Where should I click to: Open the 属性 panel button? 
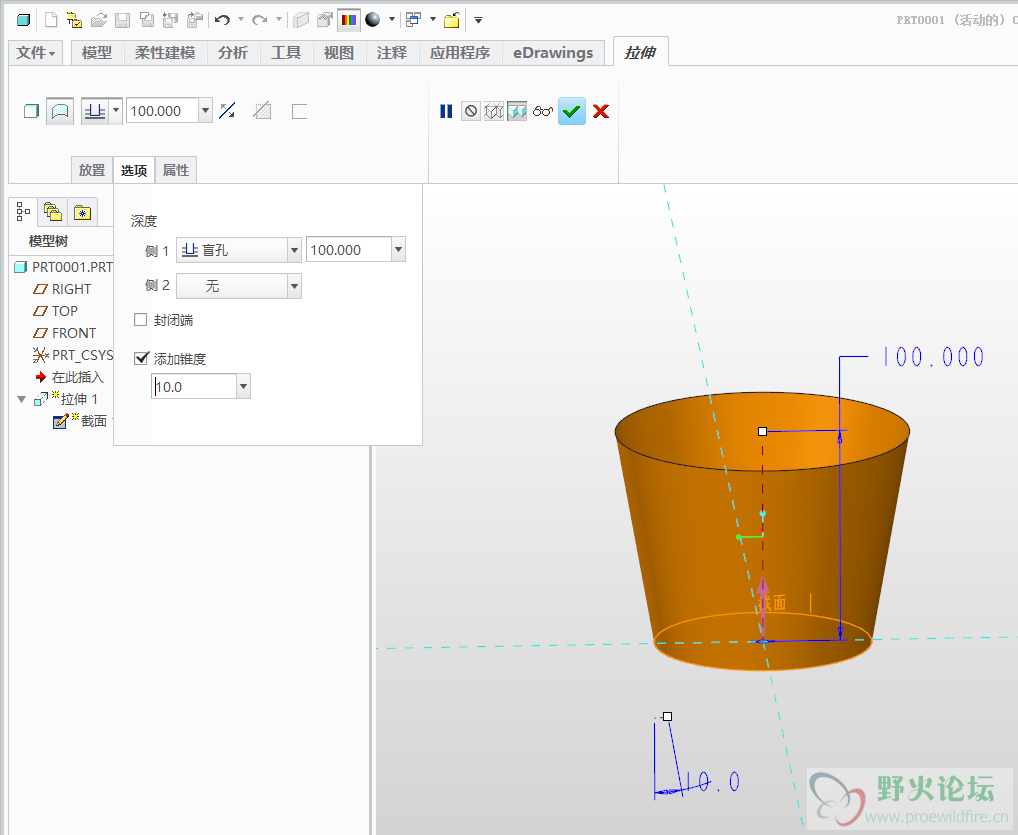point(176,170)
